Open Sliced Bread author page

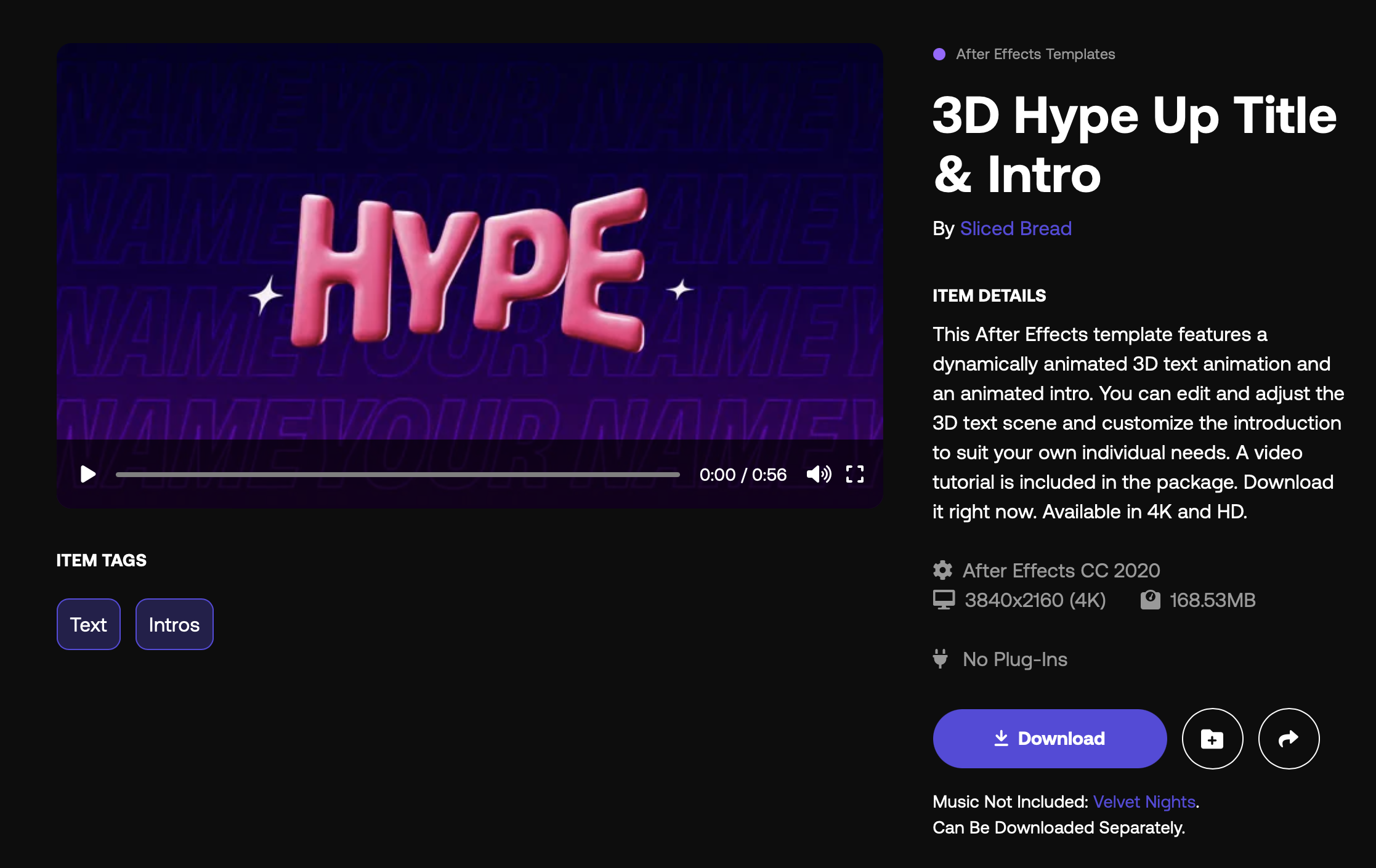tap(1016, 228)
